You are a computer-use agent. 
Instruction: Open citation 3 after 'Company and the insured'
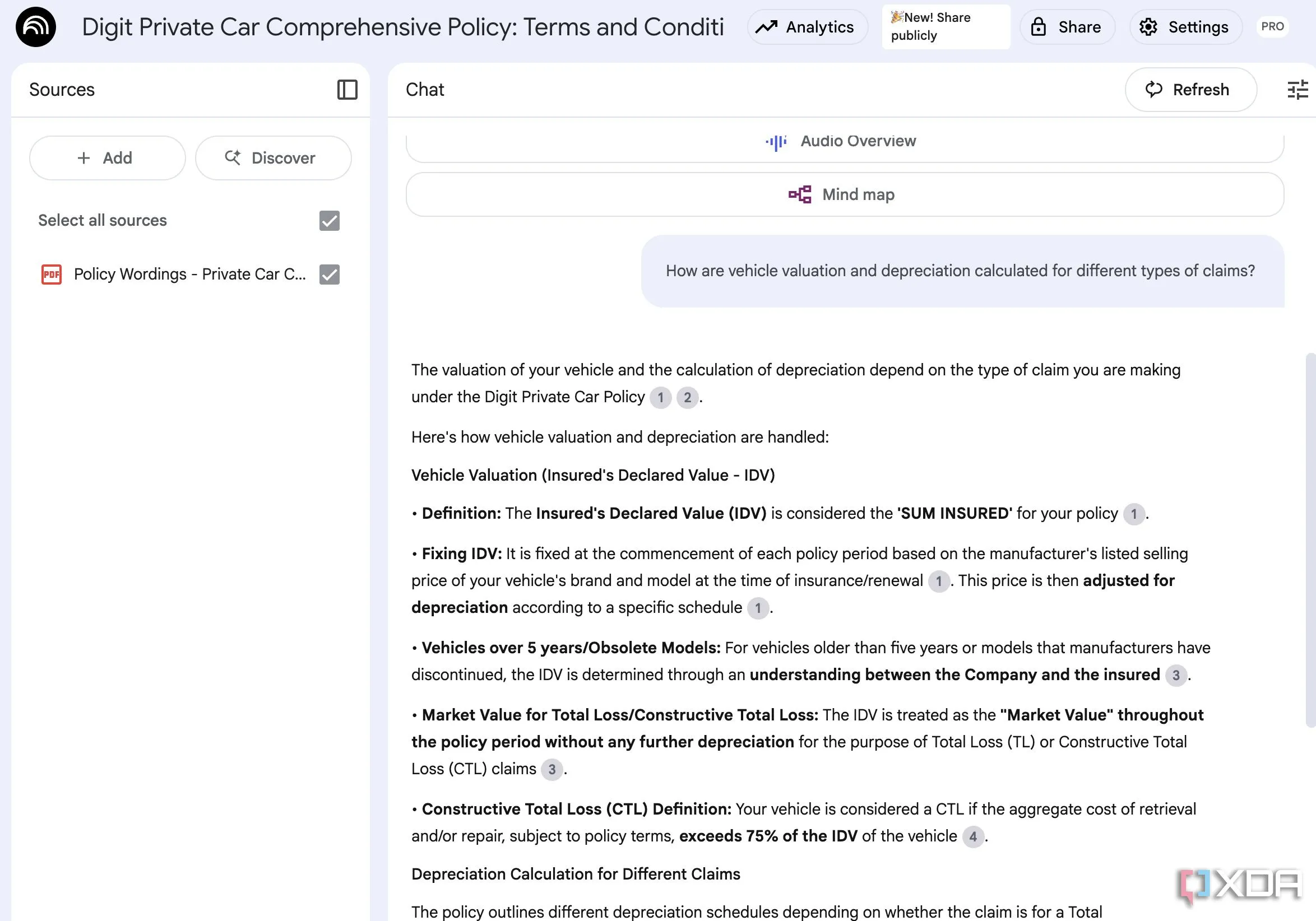click(x=1175, y=676)
